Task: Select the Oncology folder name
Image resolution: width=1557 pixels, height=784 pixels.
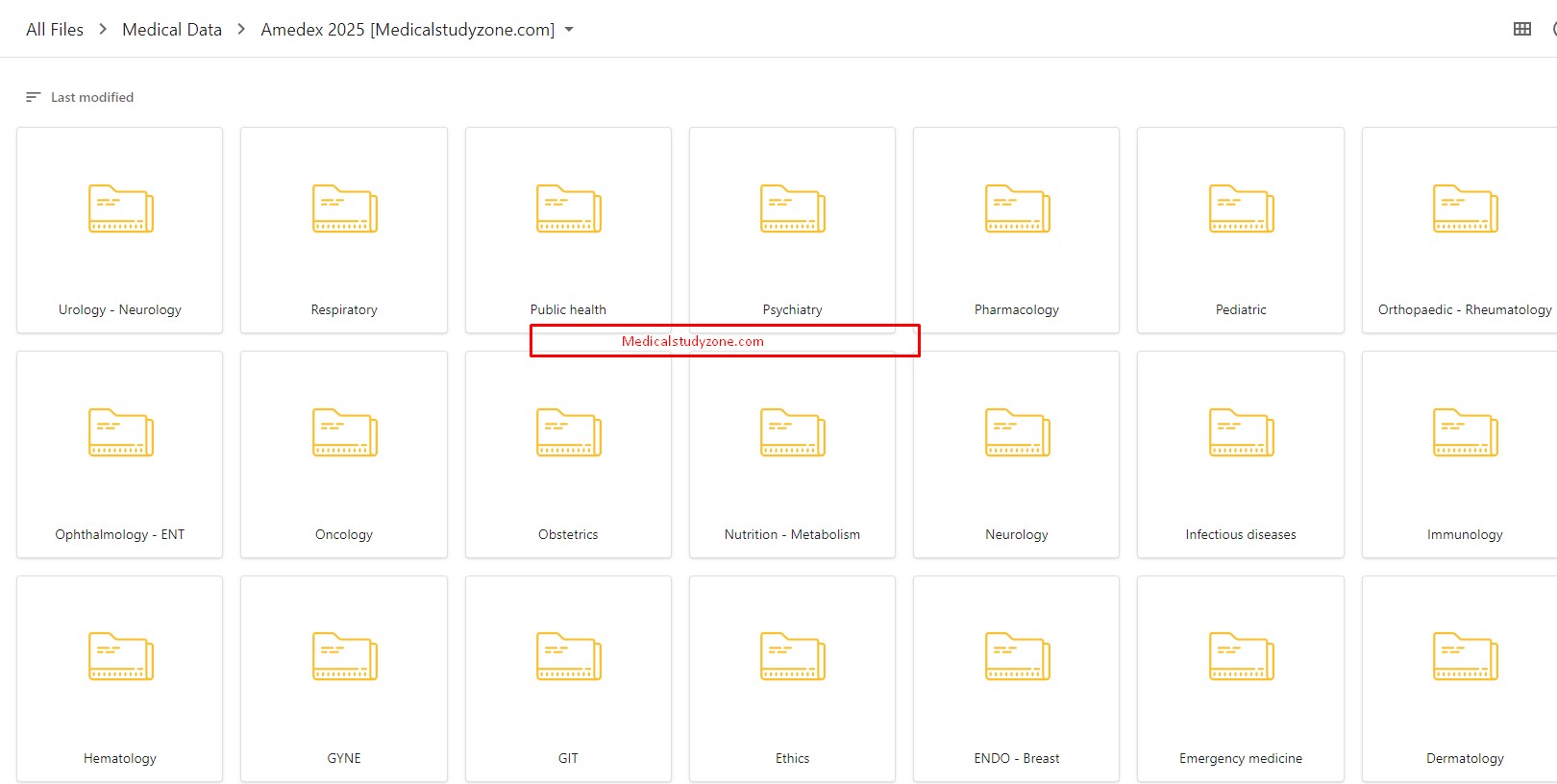Action: point(344,534)
